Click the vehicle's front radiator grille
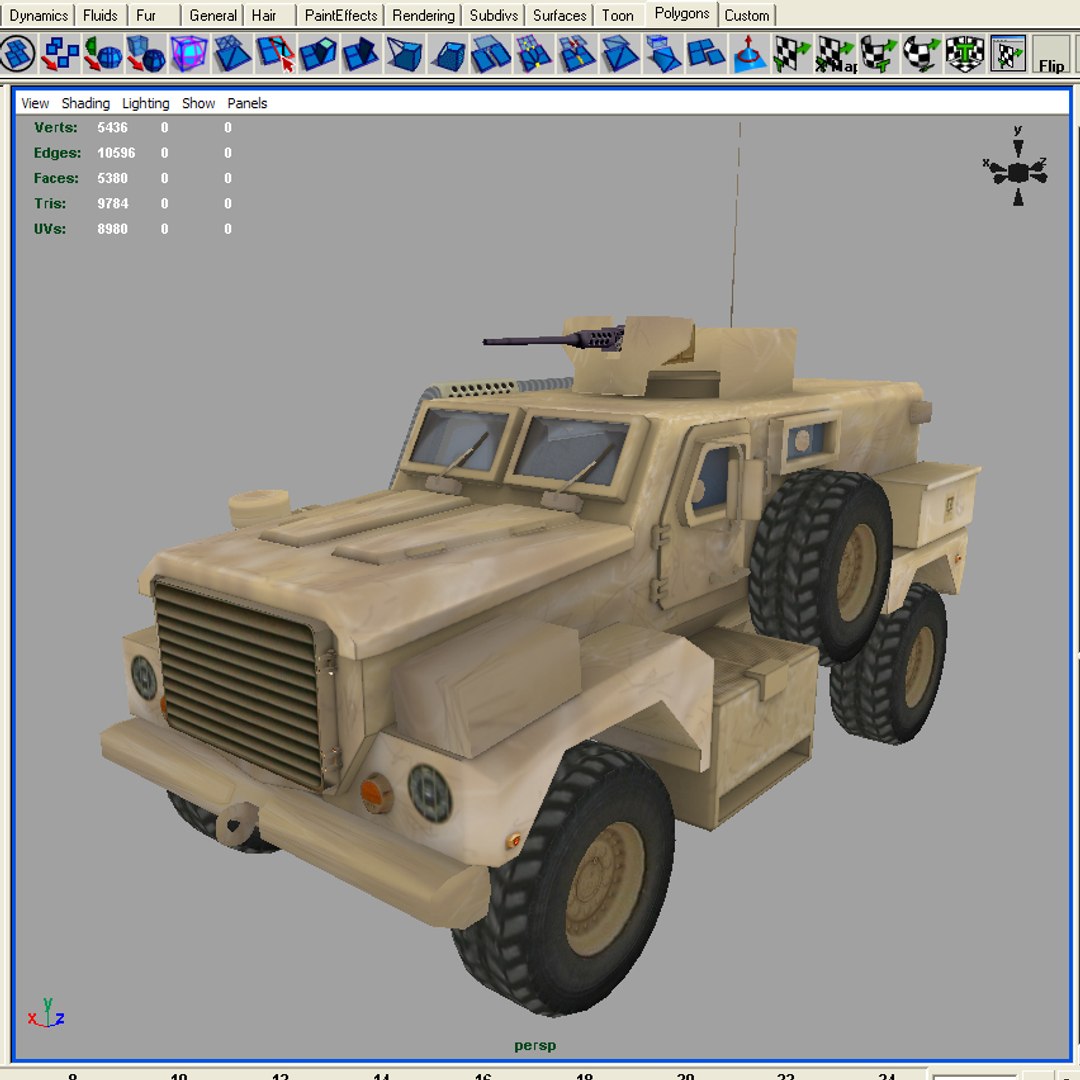Screen dimensions: 1080x1080 pos(238,685)
